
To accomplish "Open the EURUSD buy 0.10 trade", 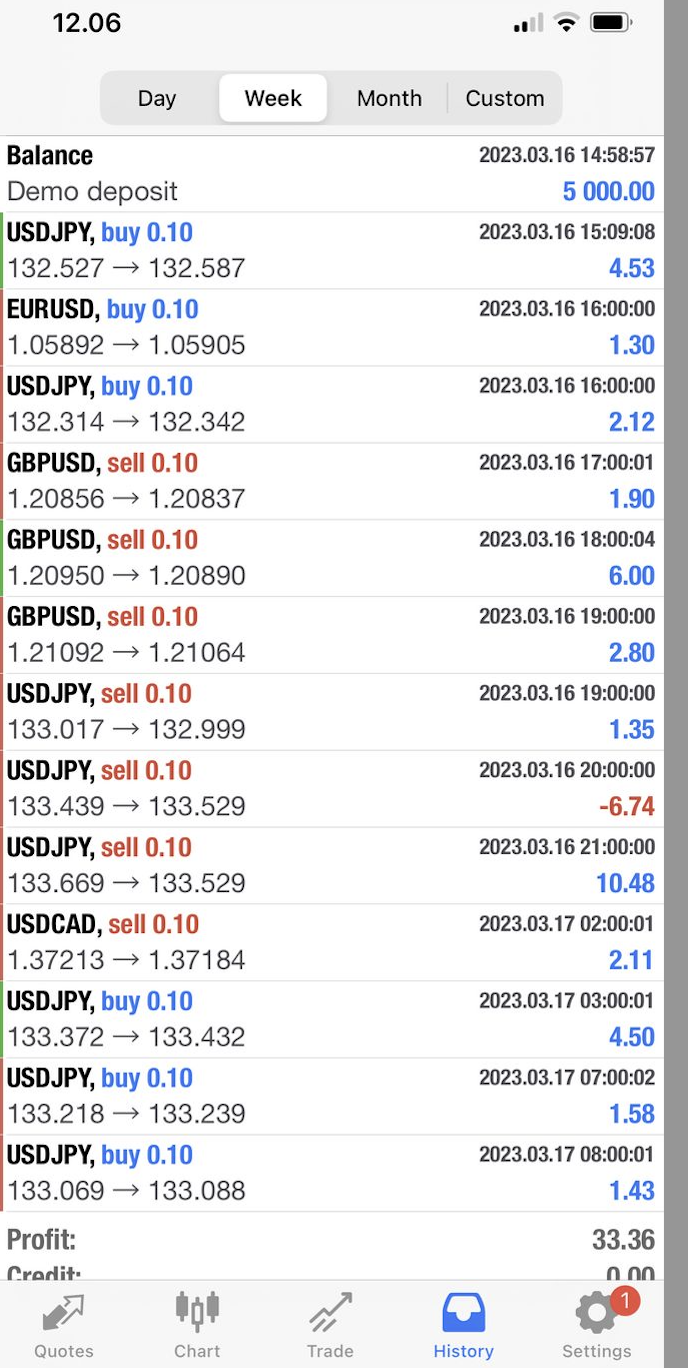I will pyautogui.click(x=331, y=328).
